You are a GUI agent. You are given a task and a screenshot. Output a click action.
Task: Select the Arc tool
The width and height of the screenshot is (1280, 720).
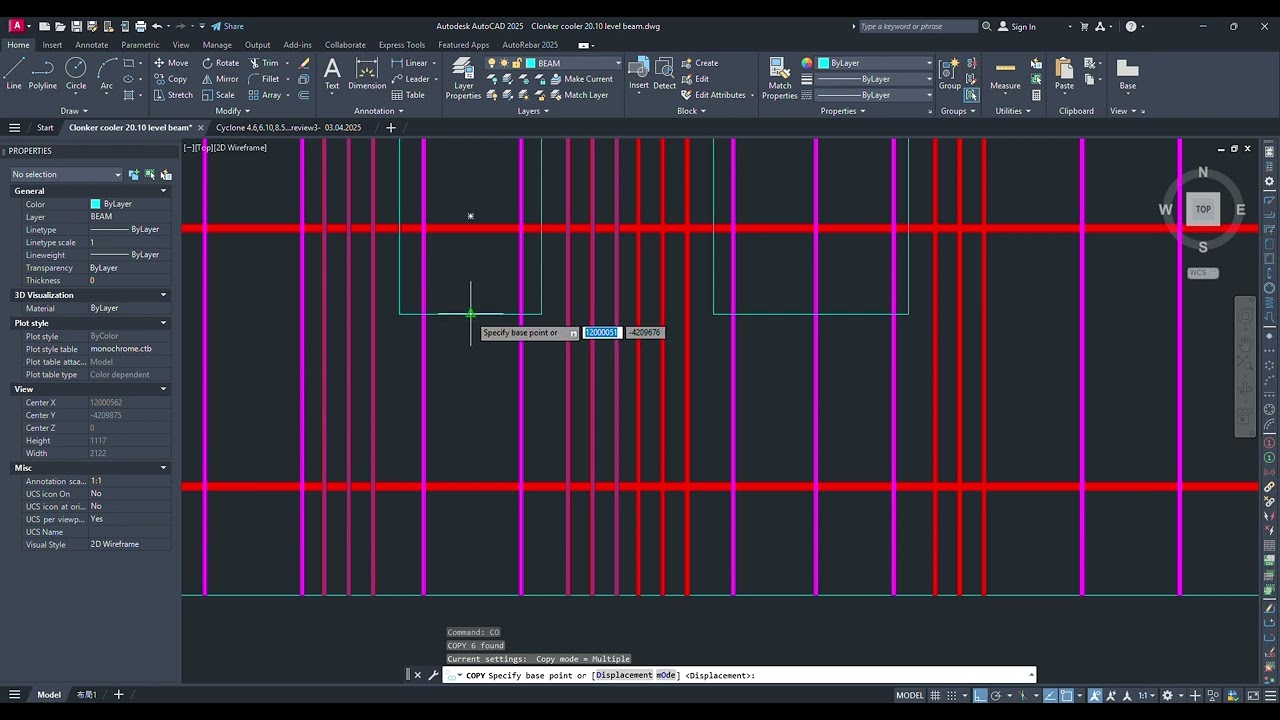pos(107,74)
